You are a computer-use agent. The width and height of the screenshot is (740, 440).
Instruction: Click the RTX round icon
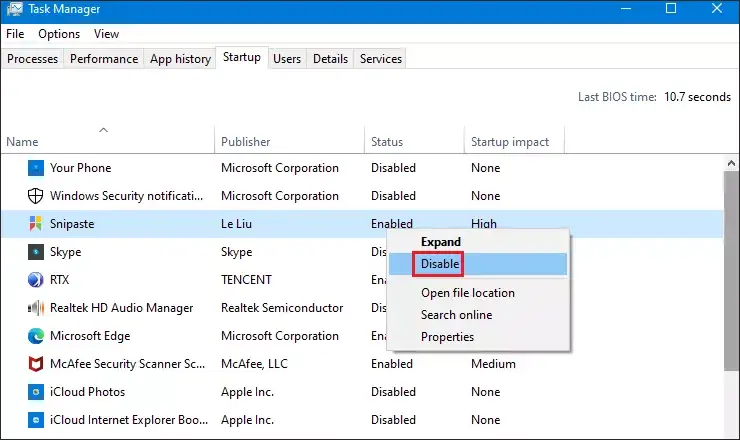(x=35, y=279)
